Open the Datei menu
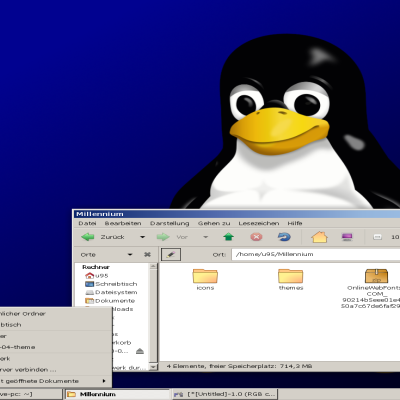This screenshot has width=400, height=400. pyautogui.click(x=87, y=223)
